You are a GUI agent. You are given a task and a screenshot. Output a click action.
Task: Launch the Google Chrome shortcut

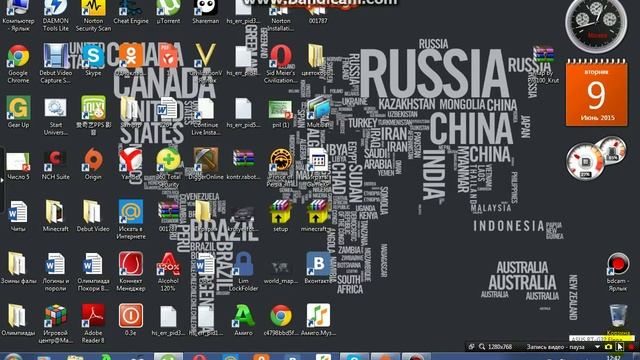point(18,64)
